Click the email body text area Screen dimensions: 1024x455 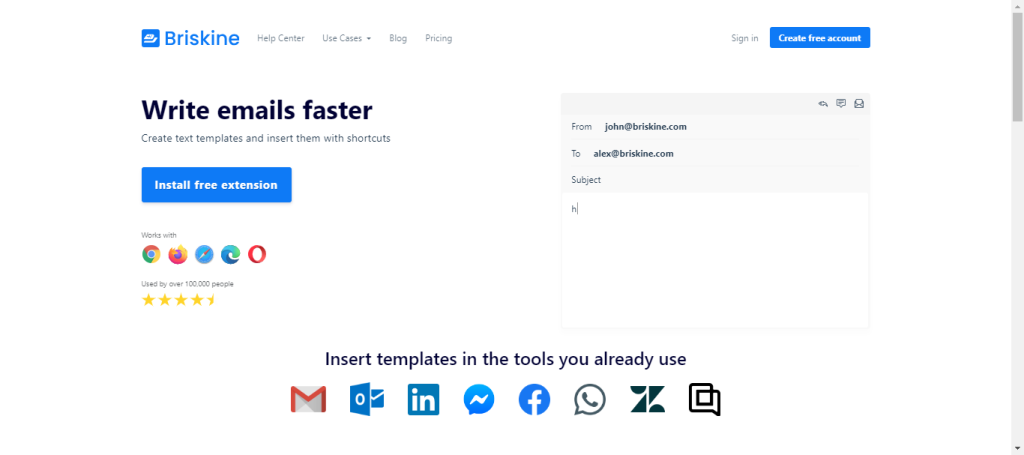tap(715, 260)
